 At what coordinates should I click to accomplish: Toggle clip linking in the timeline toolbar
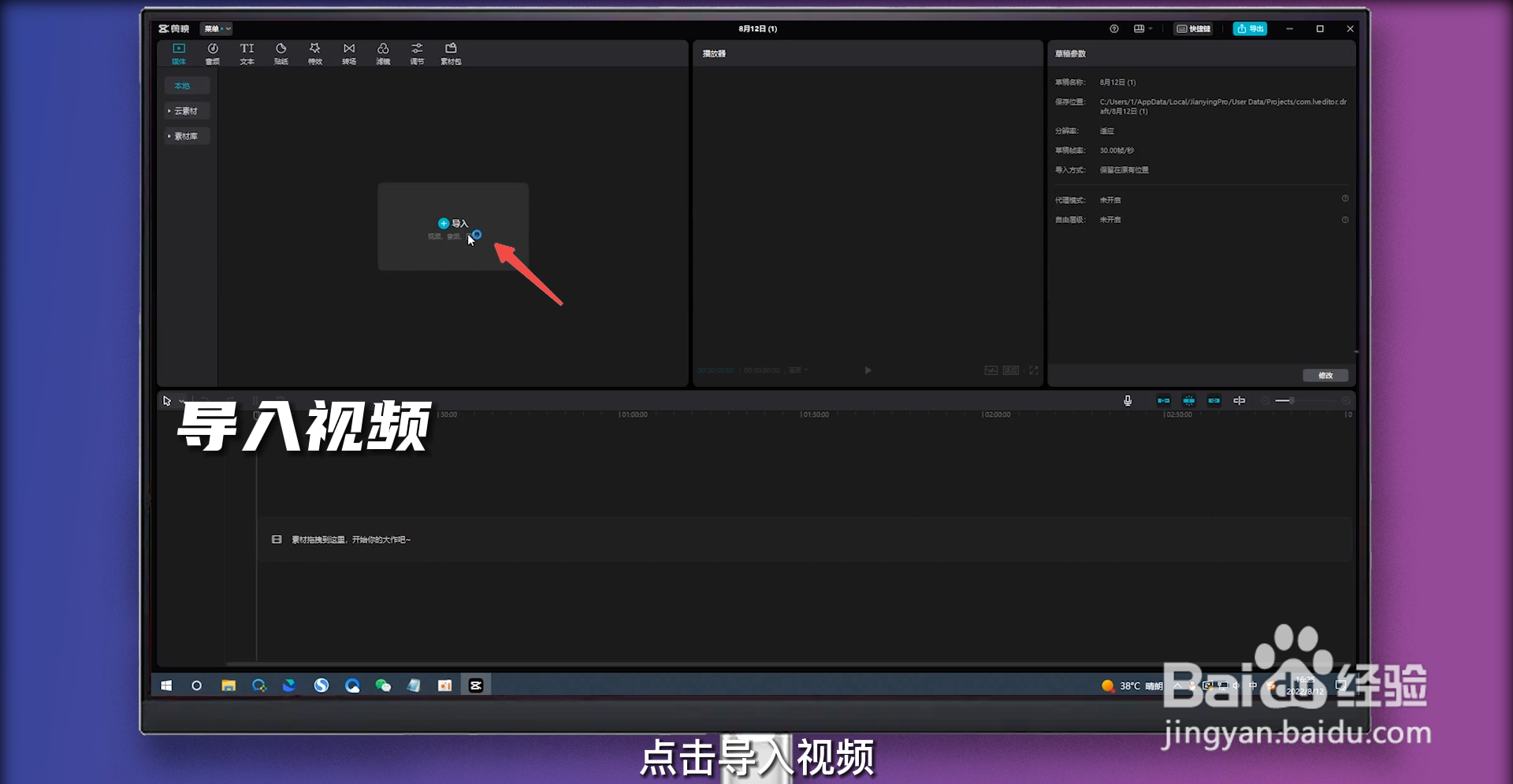click(x=1214, y=400)
